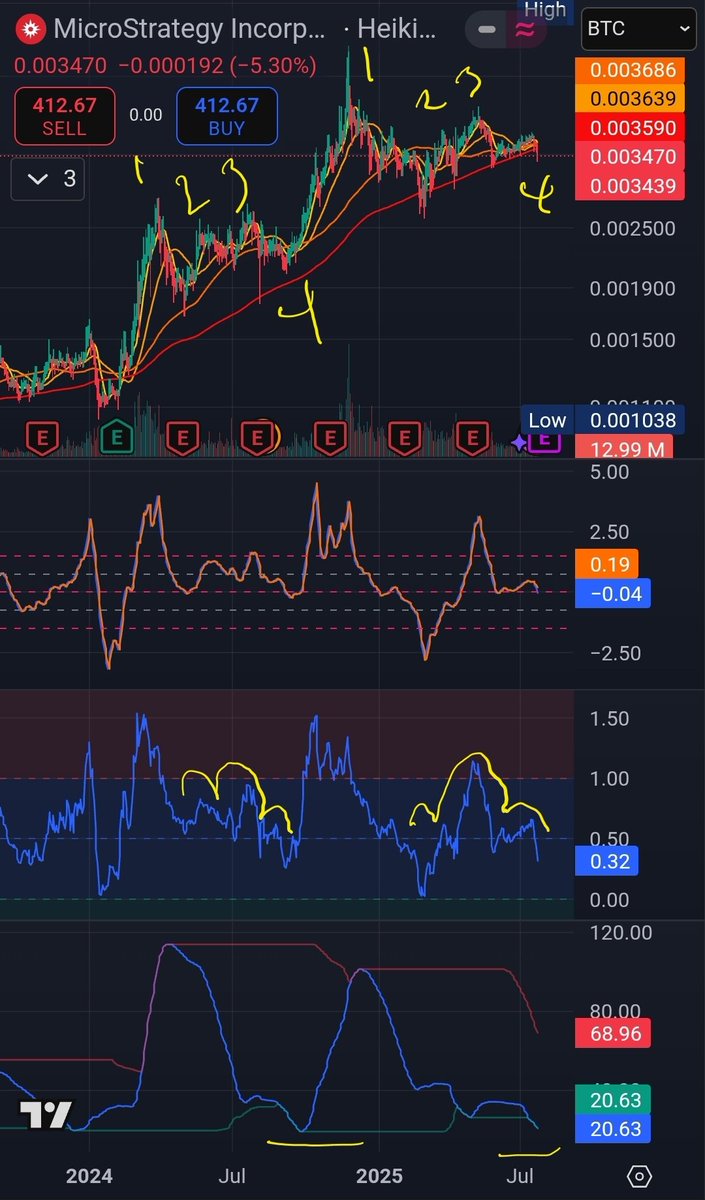Viewport: 705px width, 1200px height.
Task: Select the 0.00 spread value
Action: point(145,116)
